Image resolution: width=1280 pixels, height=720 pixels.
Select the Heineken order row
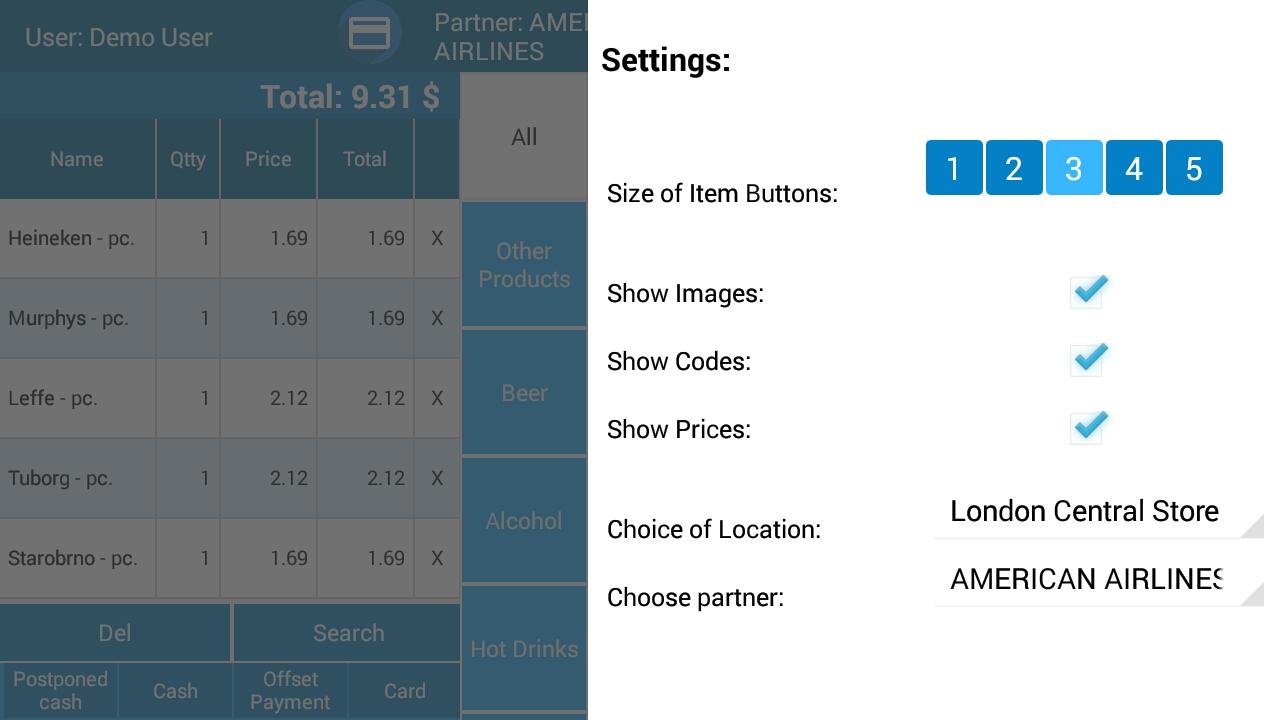click(78, 238)
